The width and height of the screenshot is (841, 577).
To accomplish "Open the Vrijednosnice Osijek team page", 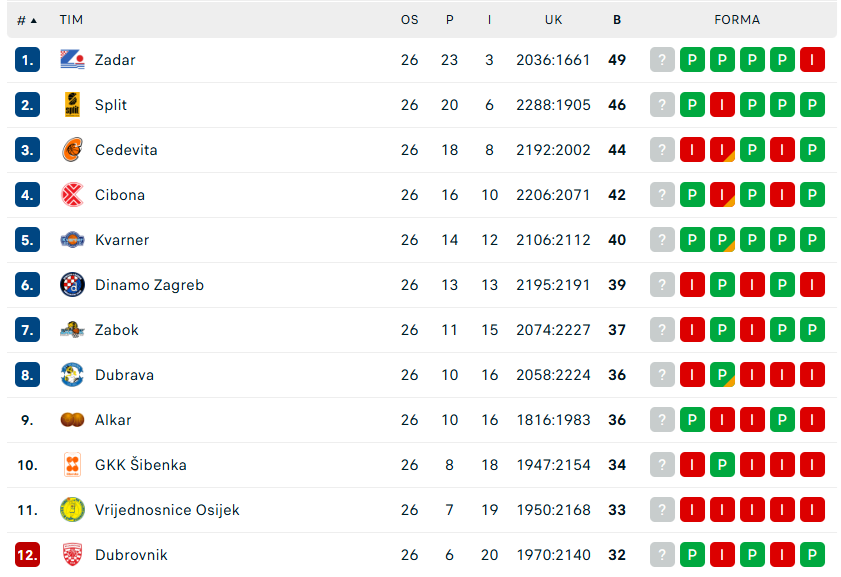I will pyautogui.click(x=167, y=510).
